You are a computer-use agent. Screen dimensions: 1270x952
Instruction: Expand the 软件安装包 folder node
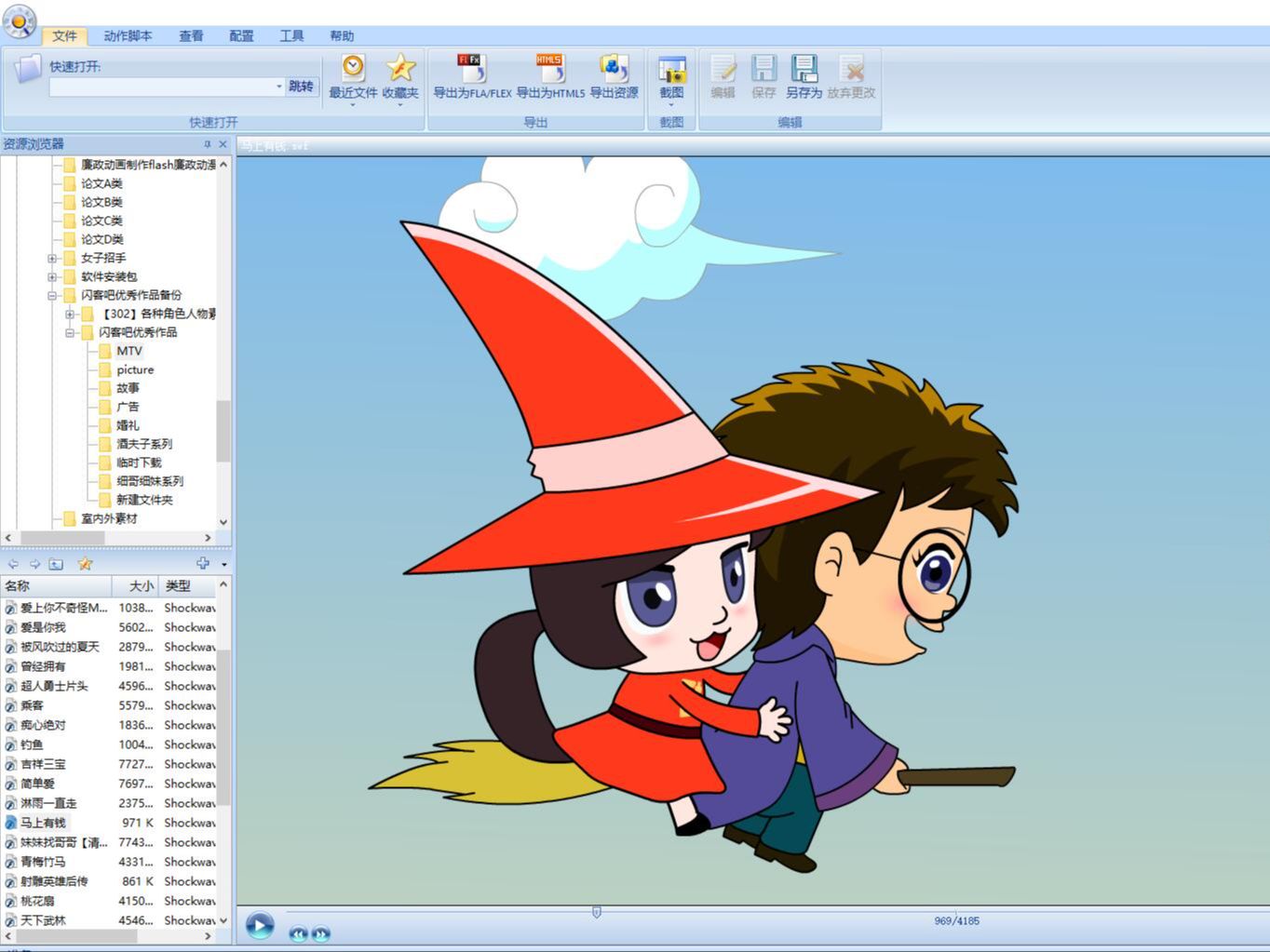click(x=52, y=277)
